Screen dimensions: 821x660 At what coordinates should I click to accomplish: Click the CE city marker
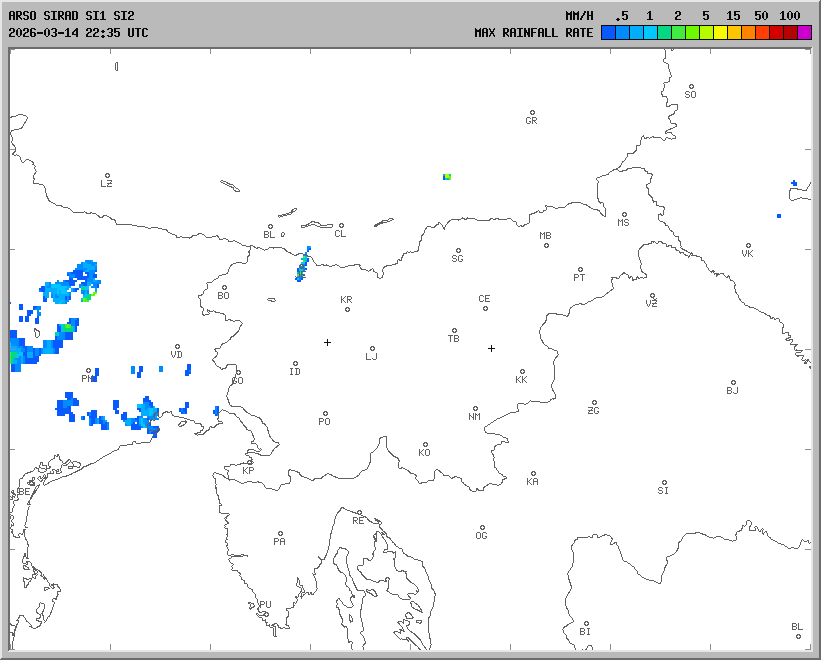485,307
